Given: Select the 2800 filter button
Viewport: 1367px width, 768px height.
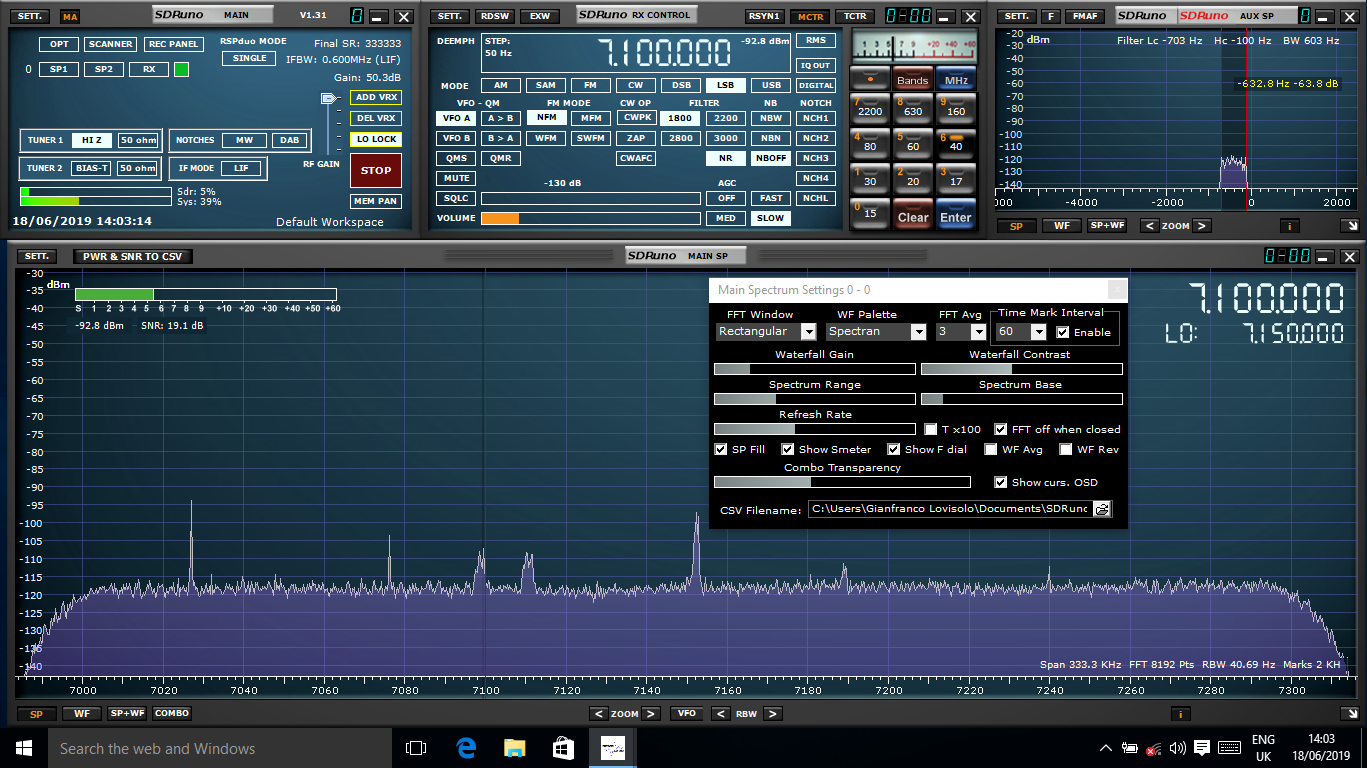Looking at the screenshot, I should click(x=681, y=138).
